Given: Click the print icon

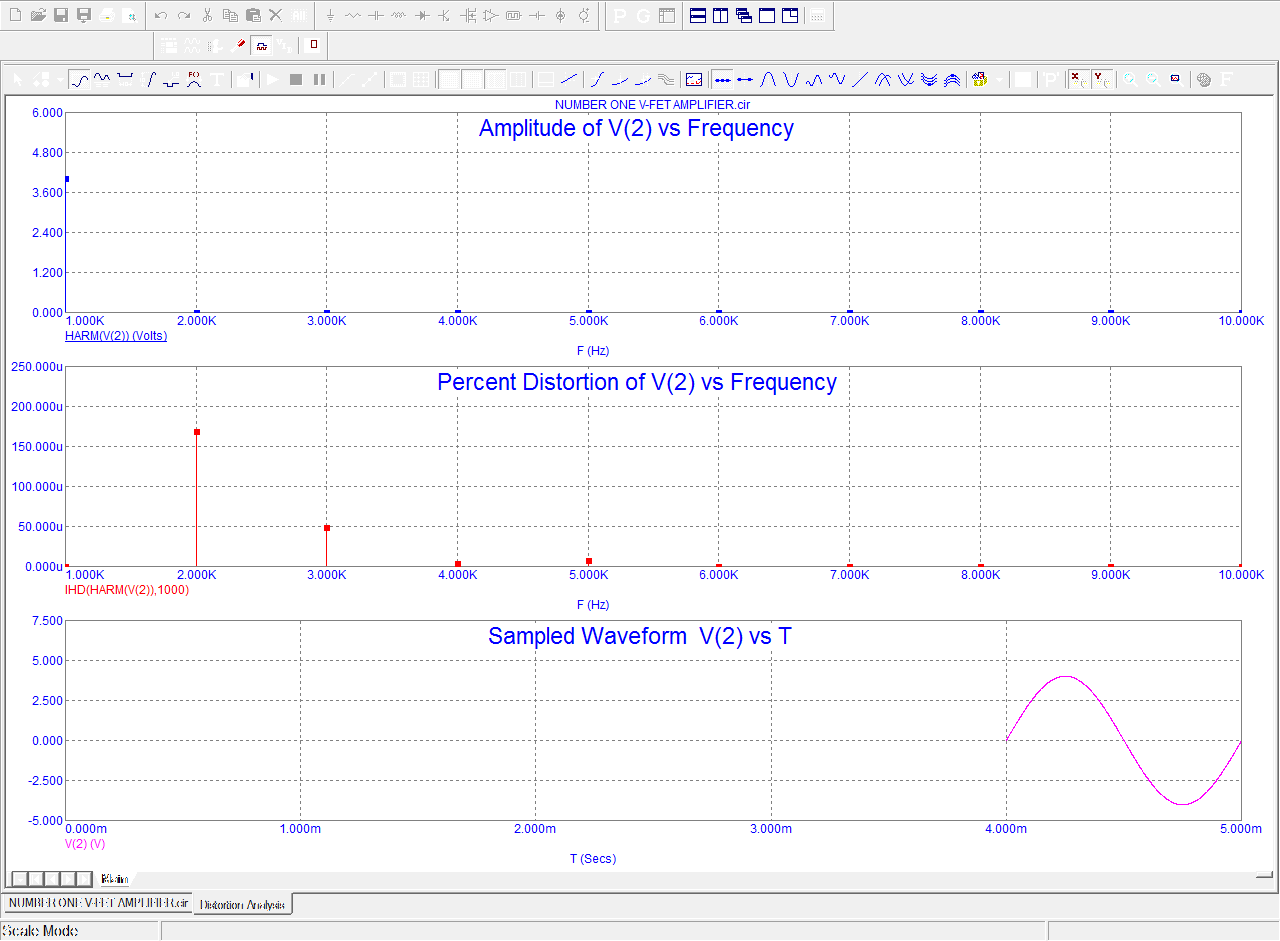Looking at the screenshot, I should pos(107,16).
